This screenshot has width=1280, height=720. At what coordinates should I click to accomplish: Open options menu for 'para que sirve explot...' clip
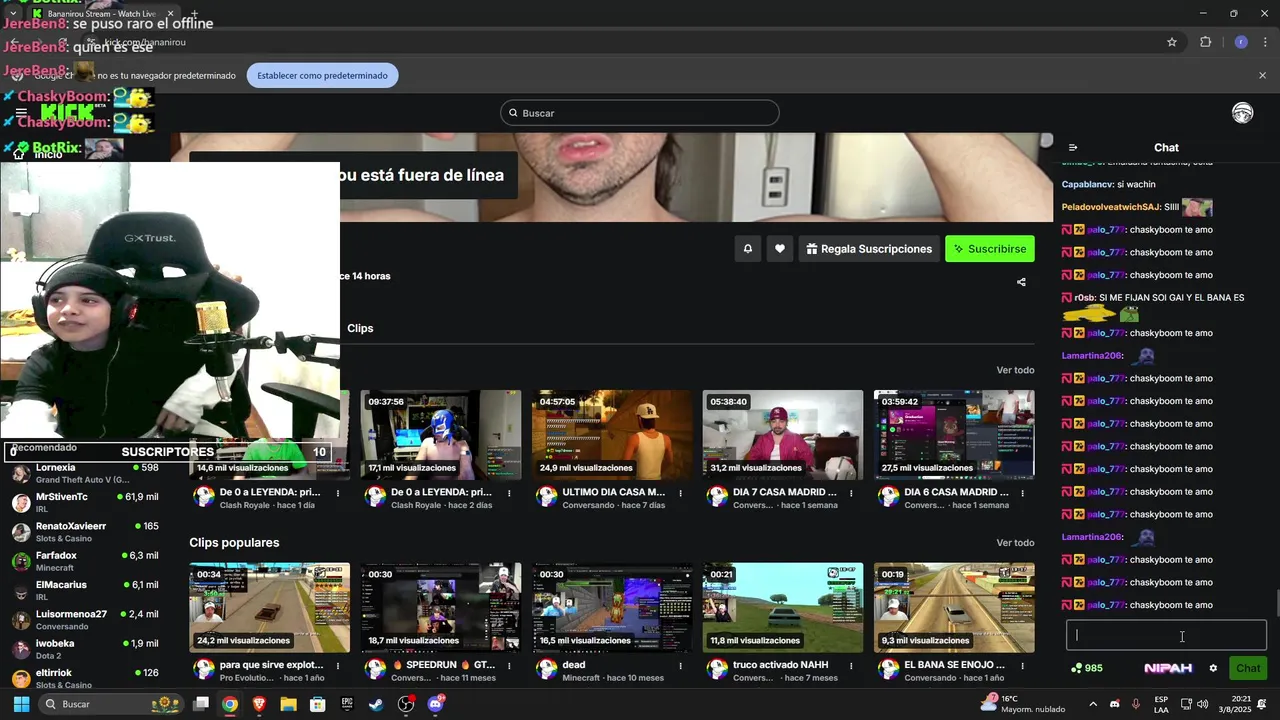338,665
